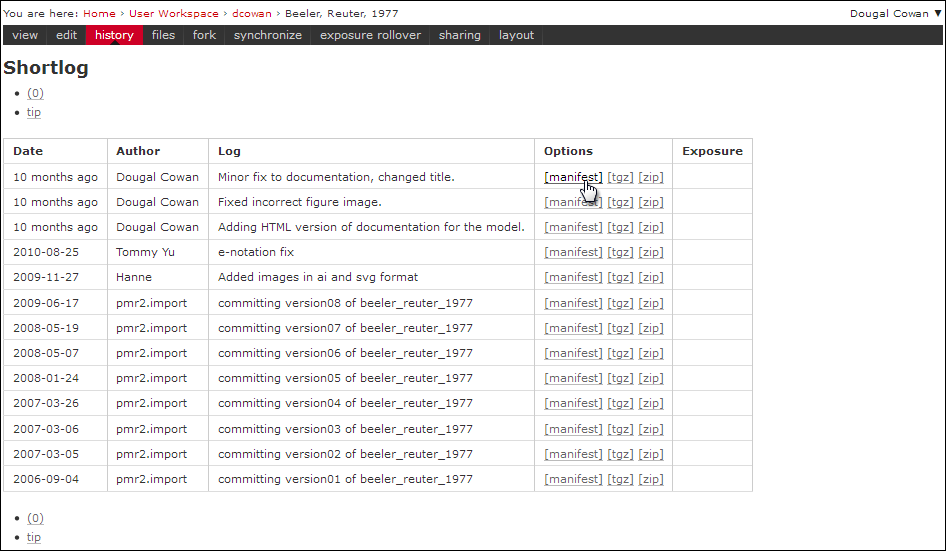The width and height of the screenshot is (946, 551).
Task: Open manifest for version02 commit
Action: coord(573,454)
